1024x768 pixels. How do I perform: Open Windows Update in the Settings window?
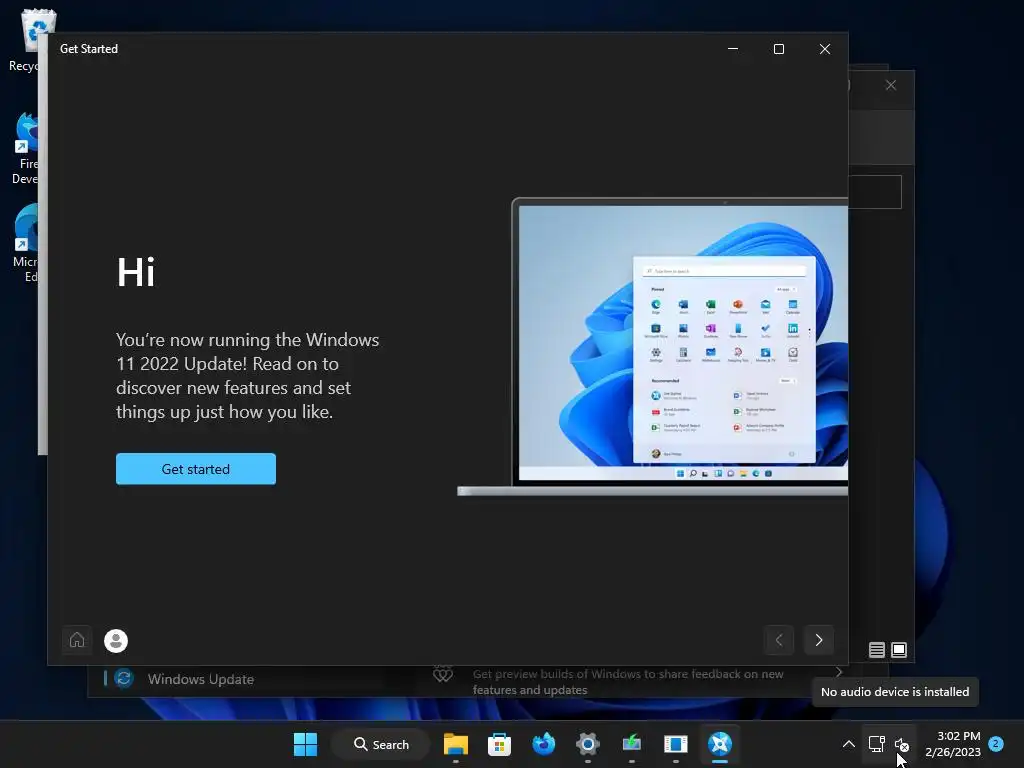[x=200, y=679]
